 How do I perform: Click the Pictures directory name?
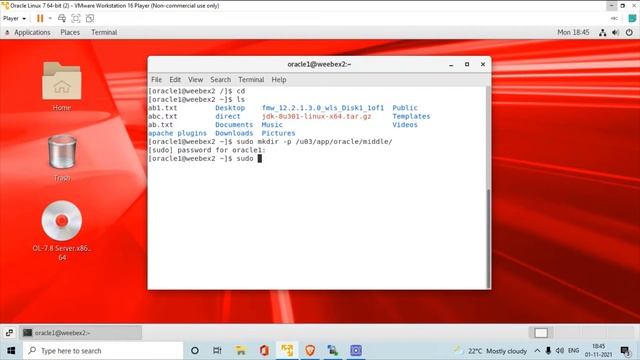point(278,133)
